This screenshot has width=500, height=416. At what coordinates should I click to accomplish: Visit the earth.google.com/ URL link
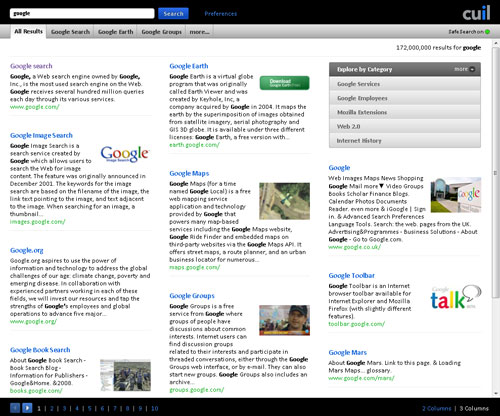194,145
